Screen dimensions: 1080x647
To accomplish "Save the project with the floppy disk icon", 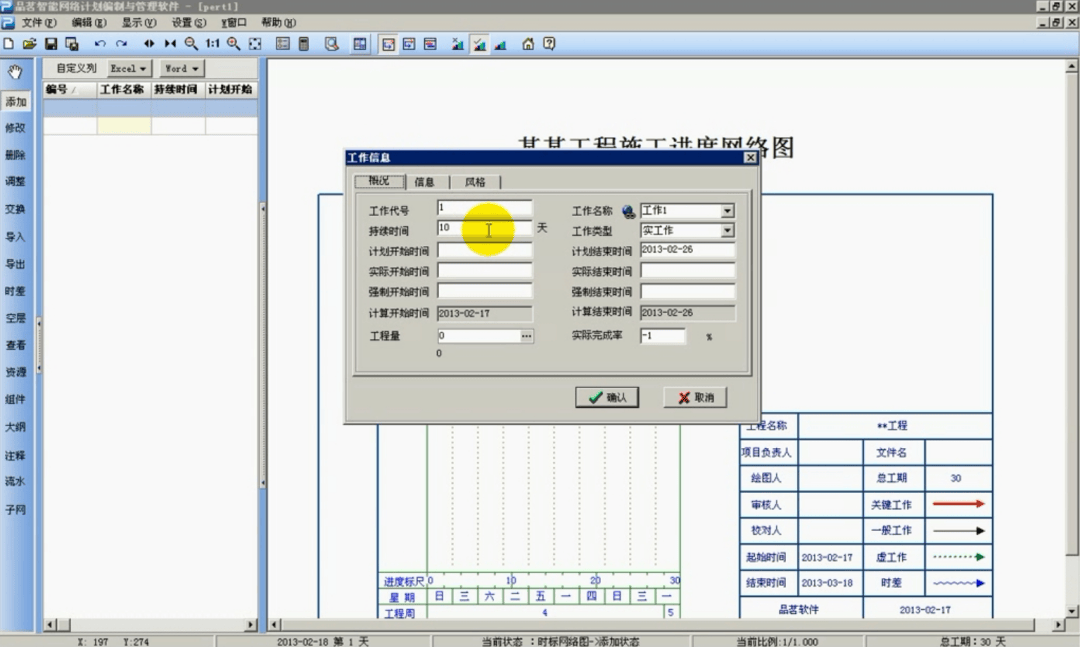I will (51, 44).
